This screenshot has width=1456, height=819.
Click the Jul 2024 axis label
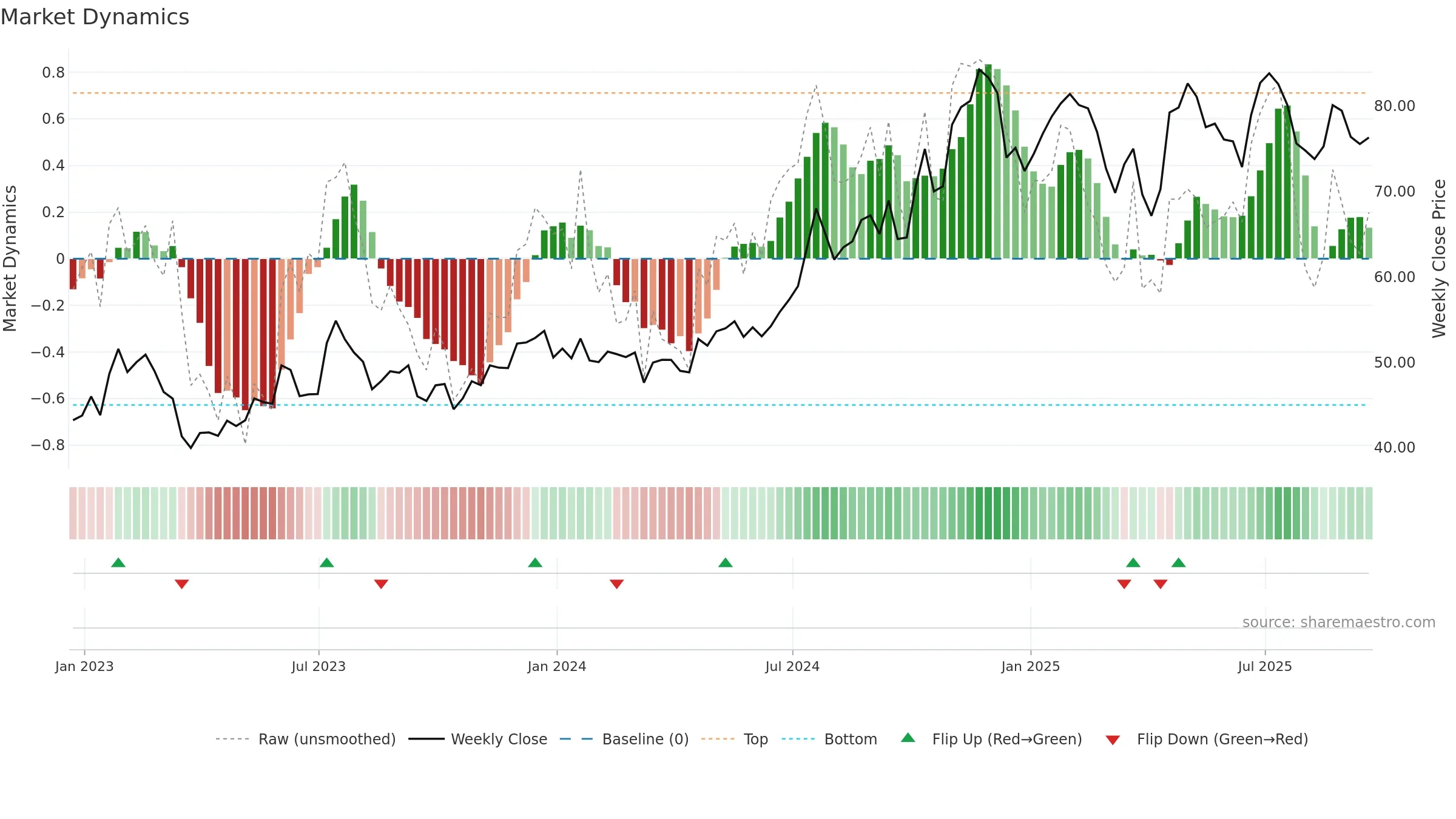[x=792, y=666]
